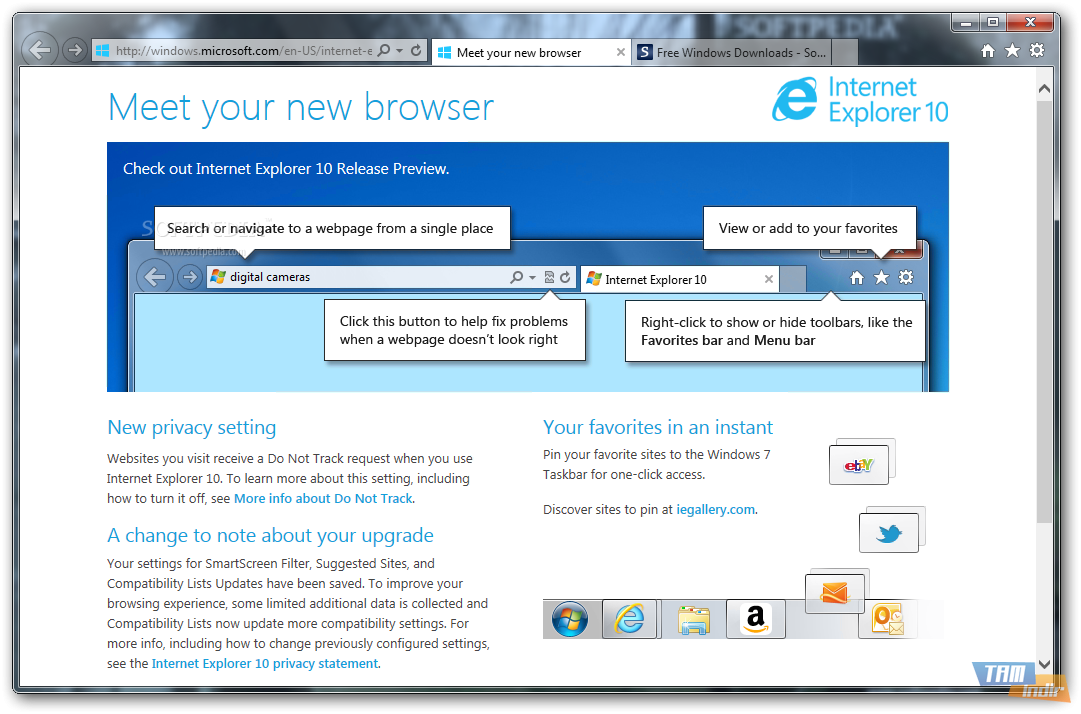Open the Tools gear menu
Image resolution: width=1081 pixels, height=714 pixels.
tap(1037, 50)
